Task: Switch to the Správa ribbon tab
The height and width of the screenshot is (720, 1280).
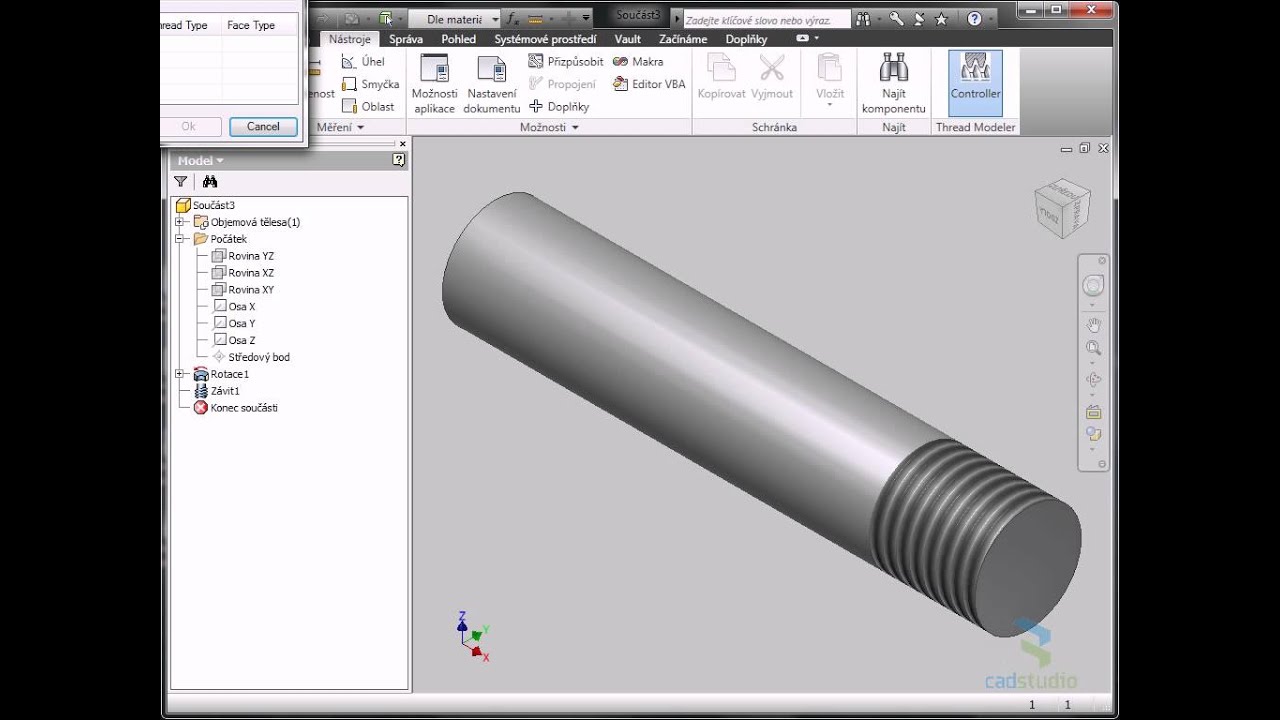Action: [405, 39]
